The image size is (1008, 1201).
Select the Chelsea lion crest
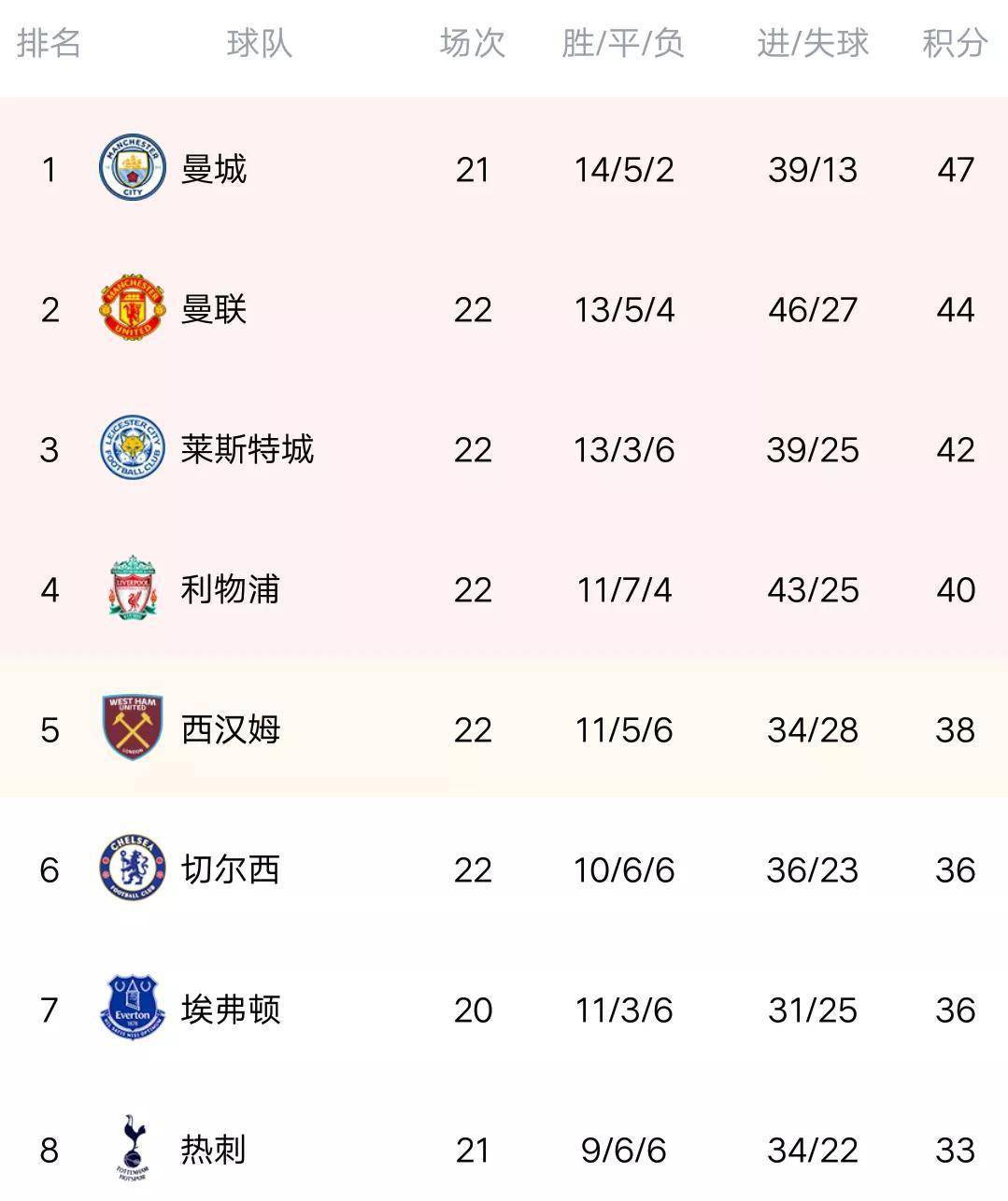click(133, 869)
